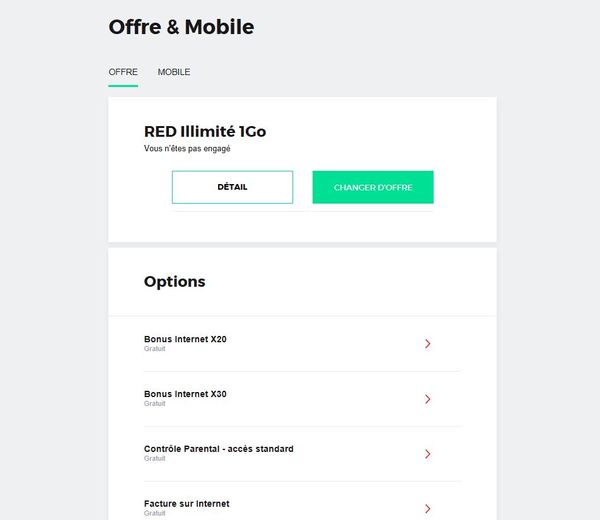Open Facture sur Internet chevron arrow

(x=427, y=509)
